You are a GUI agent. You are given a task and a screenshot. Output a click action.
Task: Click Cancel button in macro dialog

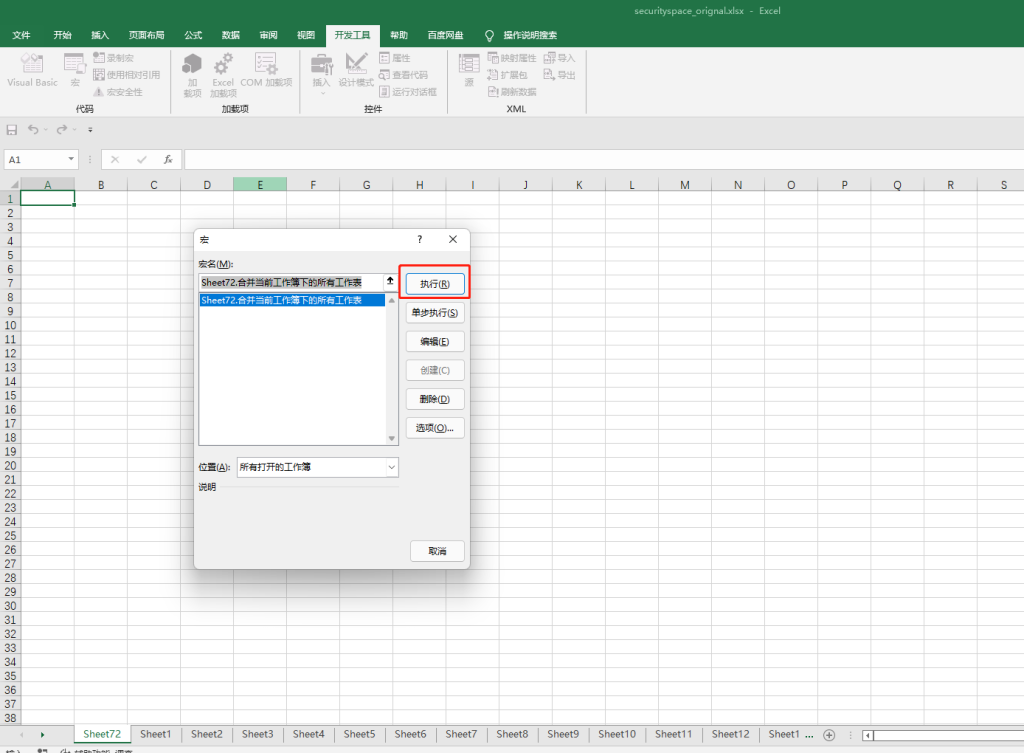438,551
